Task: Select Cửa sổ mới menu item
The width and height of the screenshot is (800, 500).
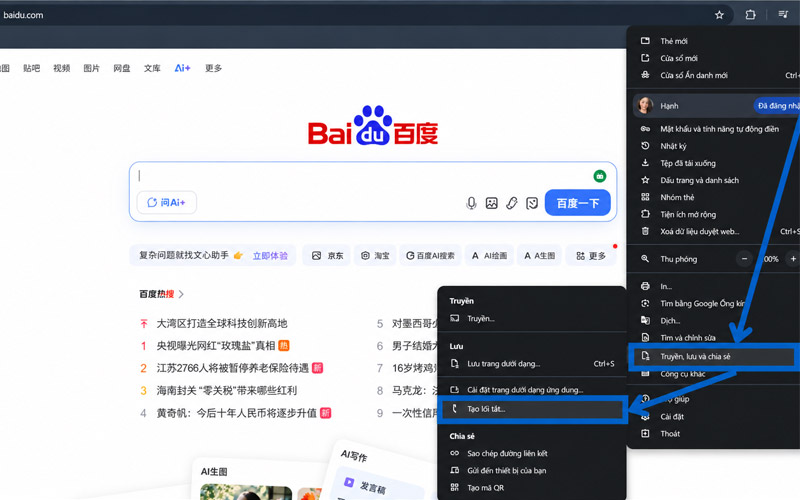Action: [713, 58]
